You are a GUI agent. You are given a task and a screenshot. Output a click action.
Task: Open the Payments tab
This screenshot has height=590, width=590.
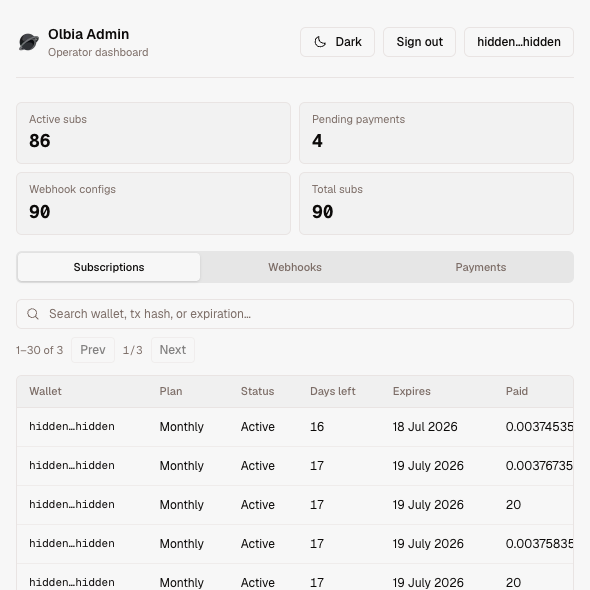point(481,267)
